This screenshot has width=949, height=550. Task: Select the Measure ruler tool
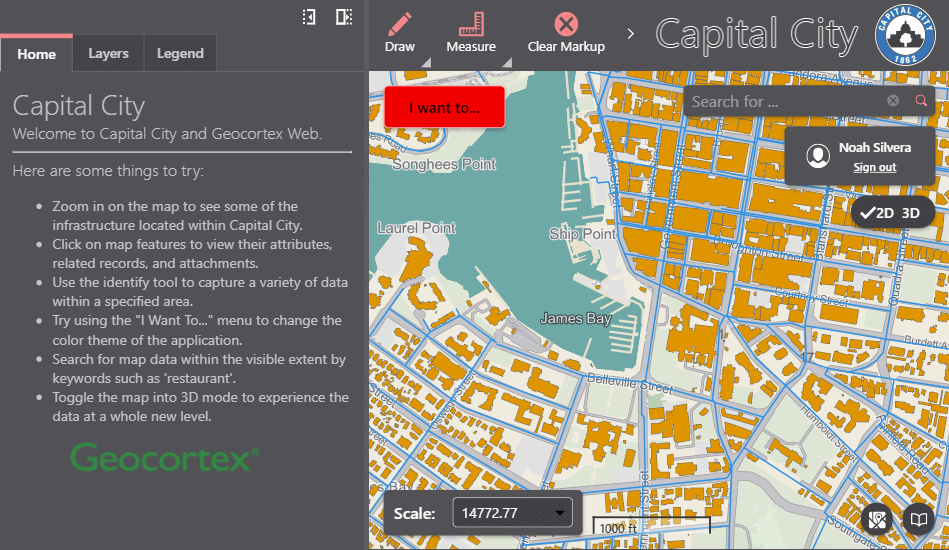[x=470, y=25]
